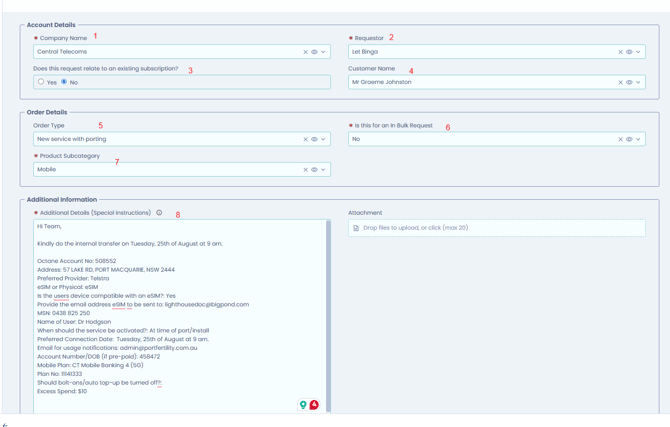Click the 'Plan No: 11141333' line

(x=59, y=374)
